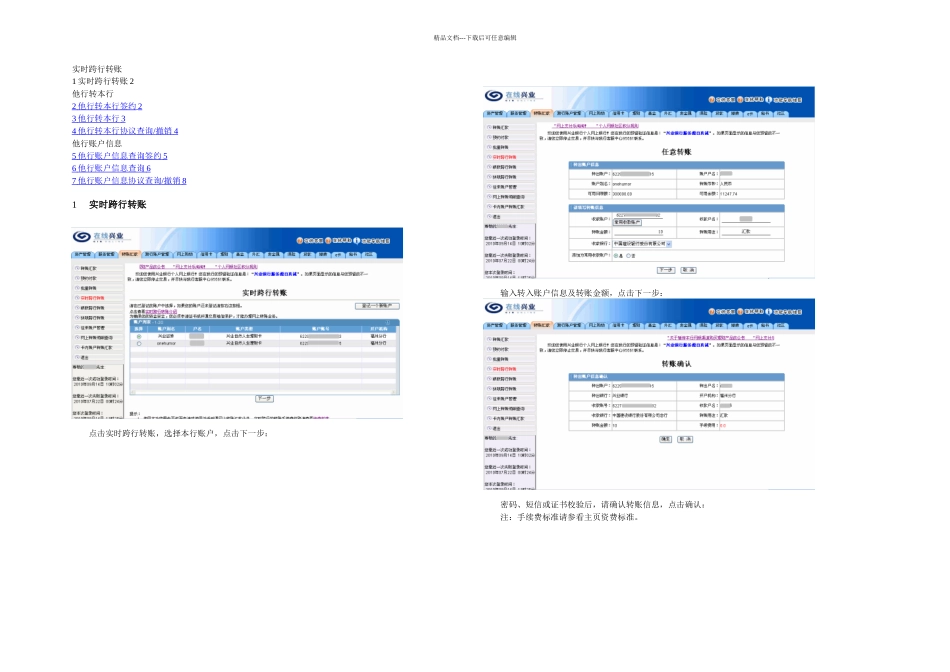Click the 任意转账 page title
This screenshot has height=672, width=950.
pyautogui.click(x=676, y=152)
